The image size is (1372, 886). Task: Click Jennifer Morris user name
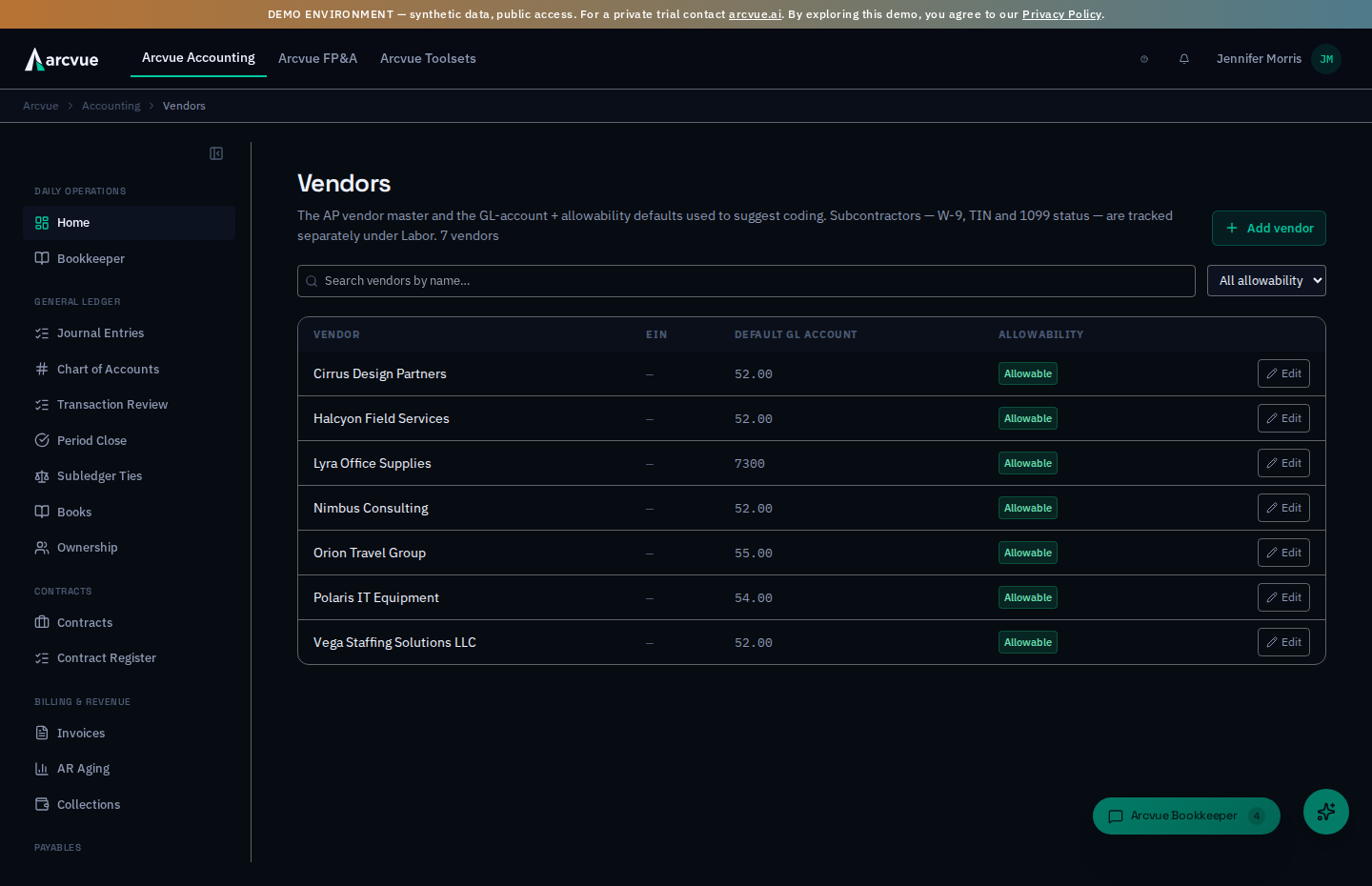(1259, 59)
